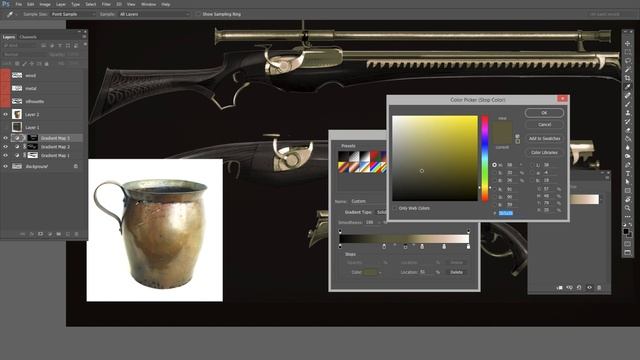Create a new group in Layers panel
This screenshot has height=360, width=640.
(x=59, y=234)
